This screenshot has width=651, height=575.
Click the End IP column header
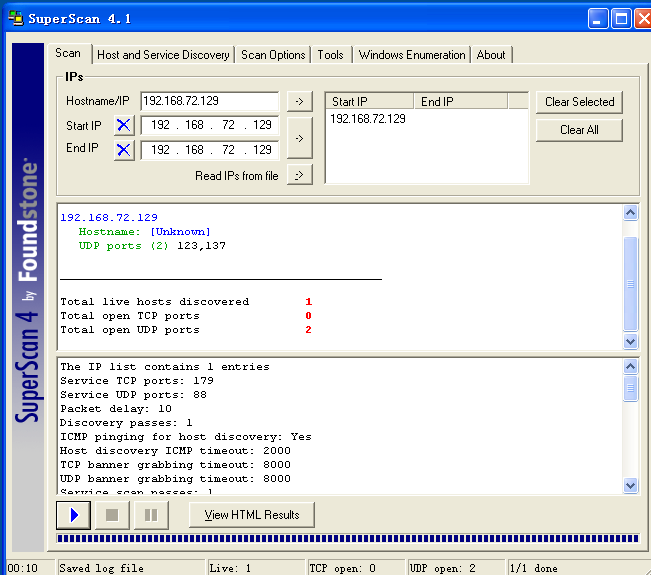point(460,101)
